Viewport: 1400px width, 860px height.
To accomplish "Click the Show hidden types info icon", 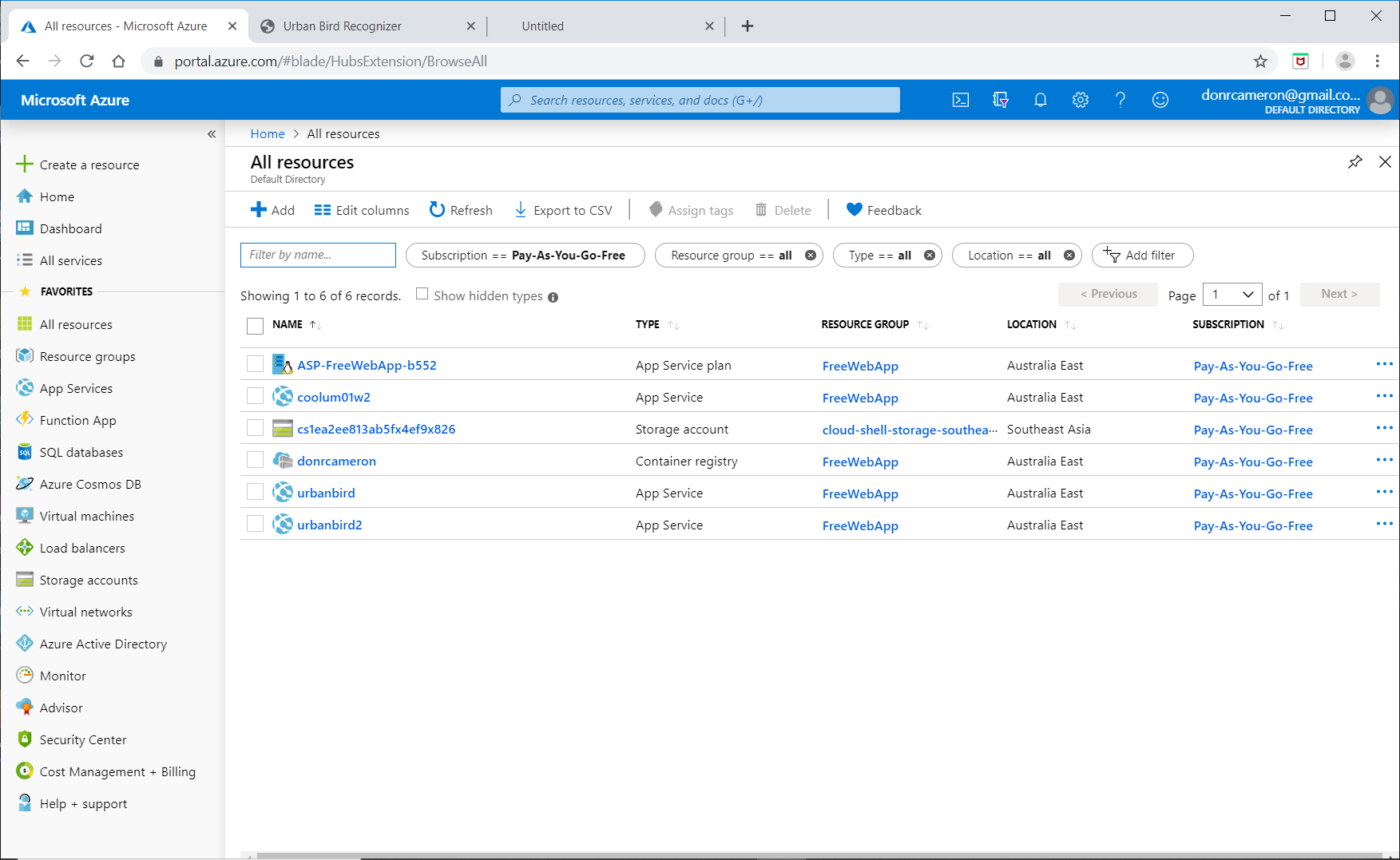I will (553, 297).
